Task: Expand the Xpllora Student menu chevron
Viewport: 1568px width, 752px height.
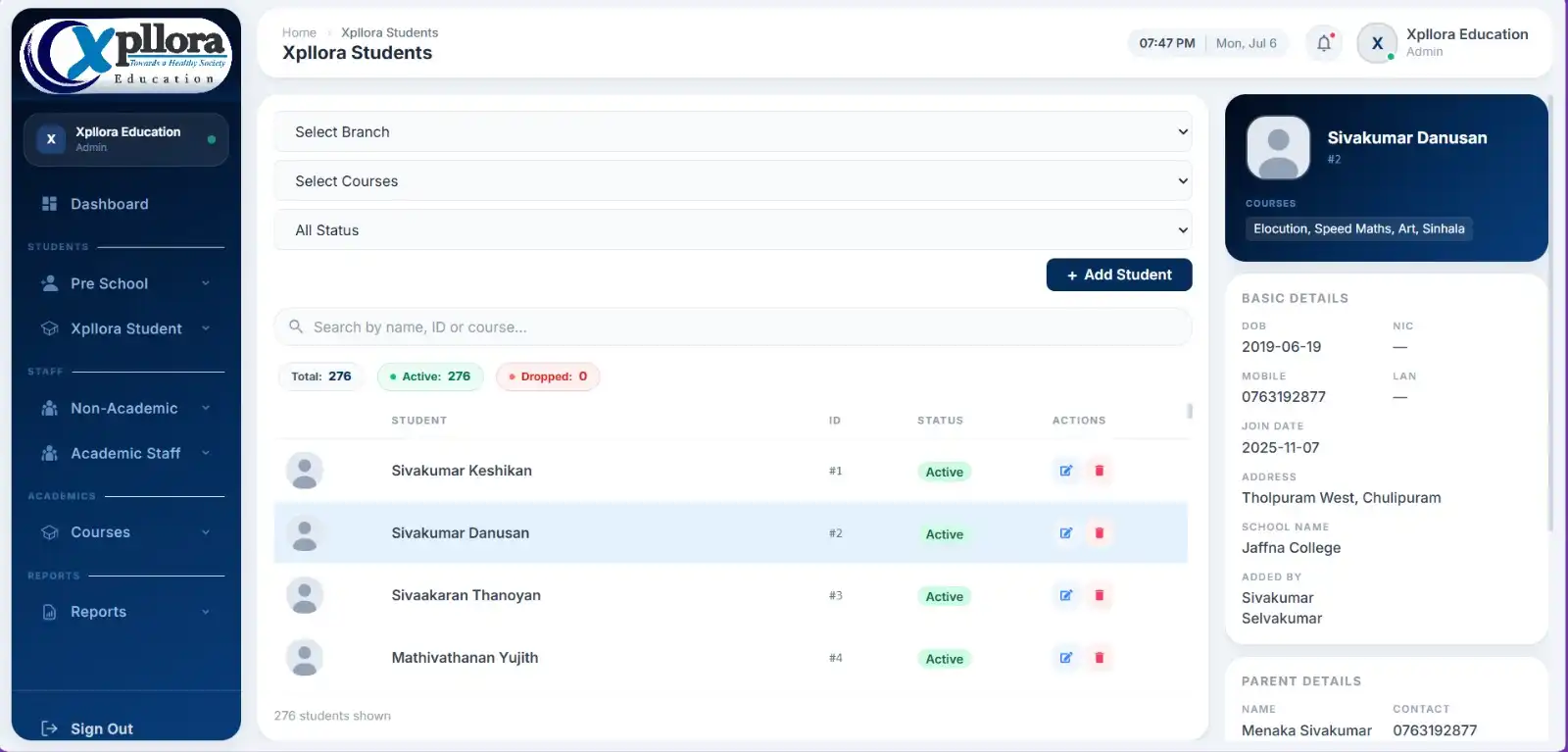Action: click(x=206, y=328)
